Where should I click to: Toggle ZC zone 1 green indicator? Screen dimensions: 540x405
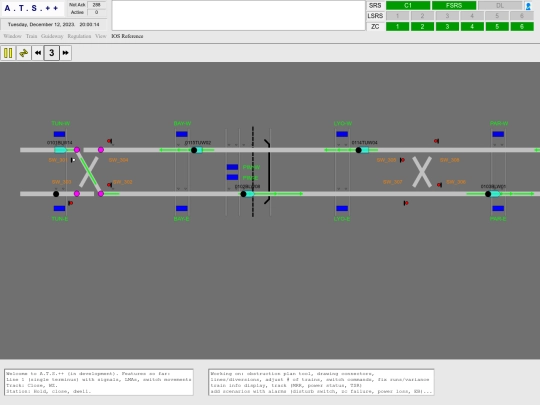397,27
